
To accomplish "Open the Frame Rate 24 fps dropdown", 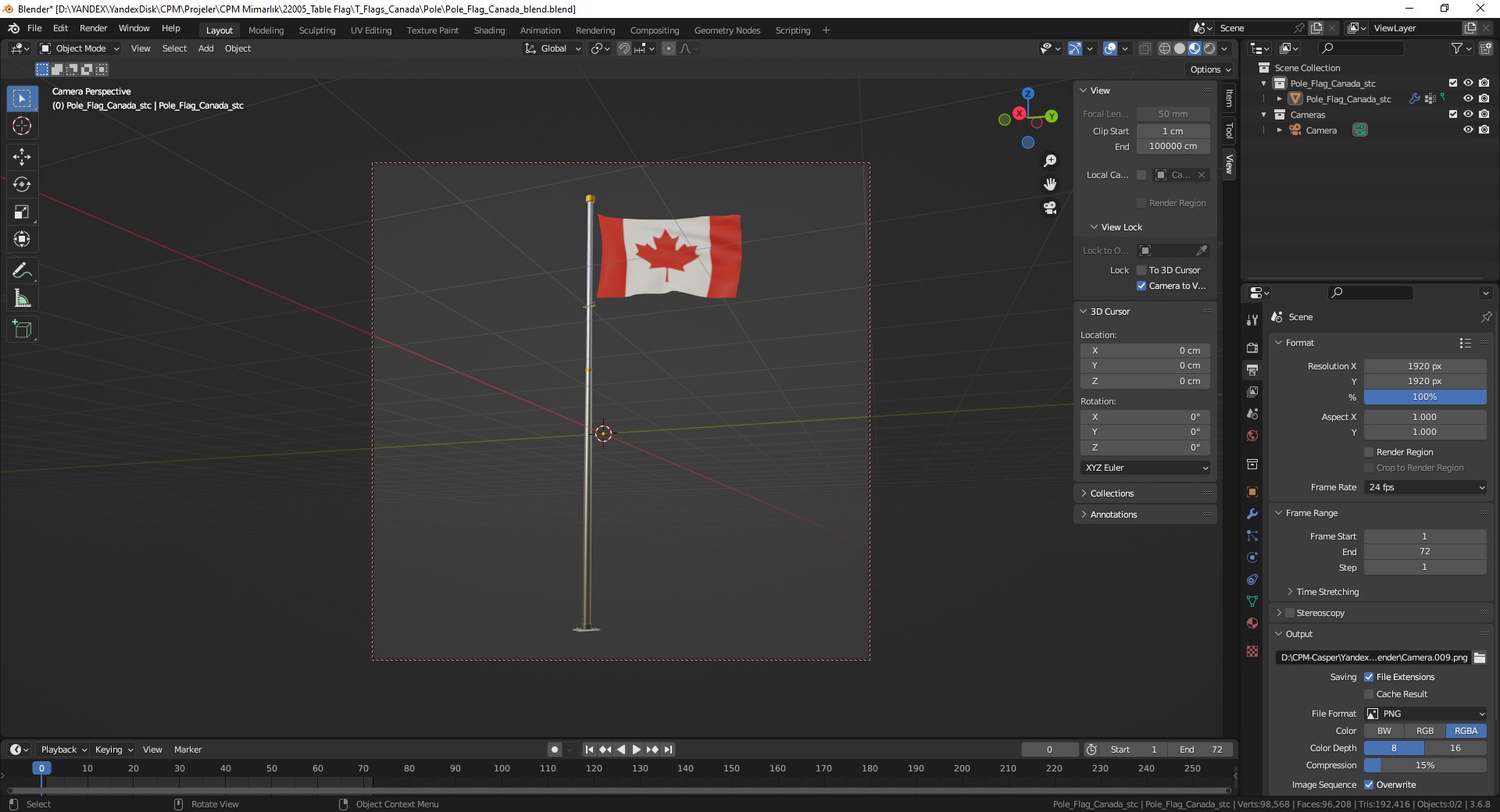I will point(1426,487).
